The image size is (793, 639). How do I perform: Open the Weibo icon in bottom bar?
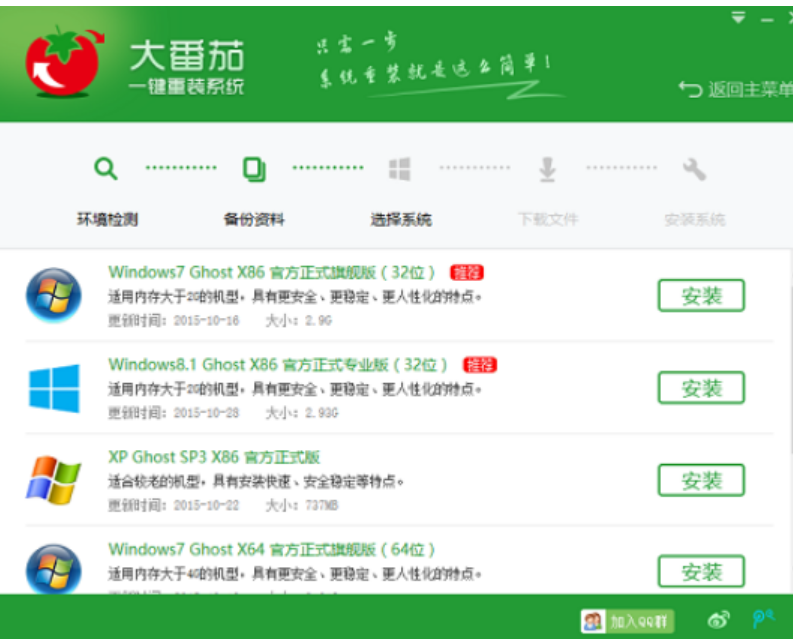(718, 619)
